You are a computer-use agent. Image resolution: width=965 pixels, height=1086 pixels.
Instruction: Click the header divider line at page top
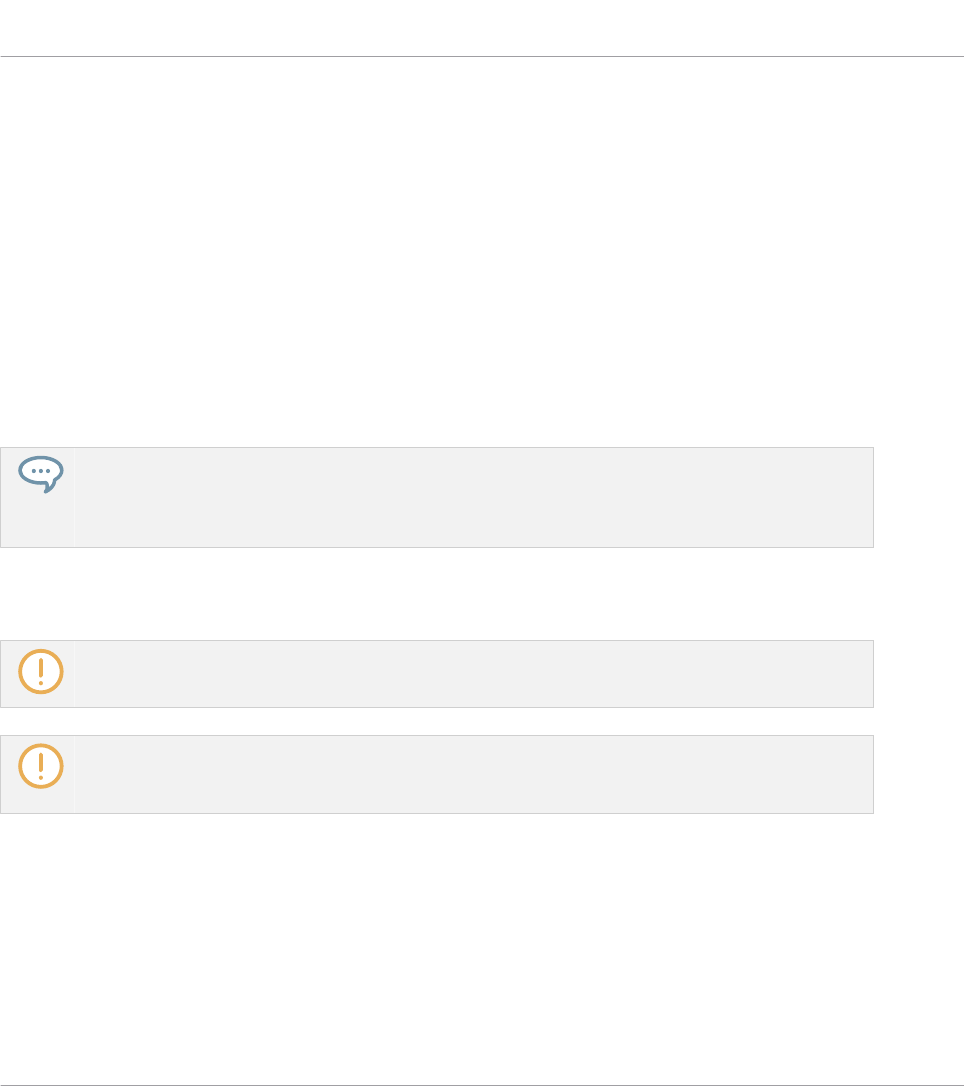tap(482, 57)
